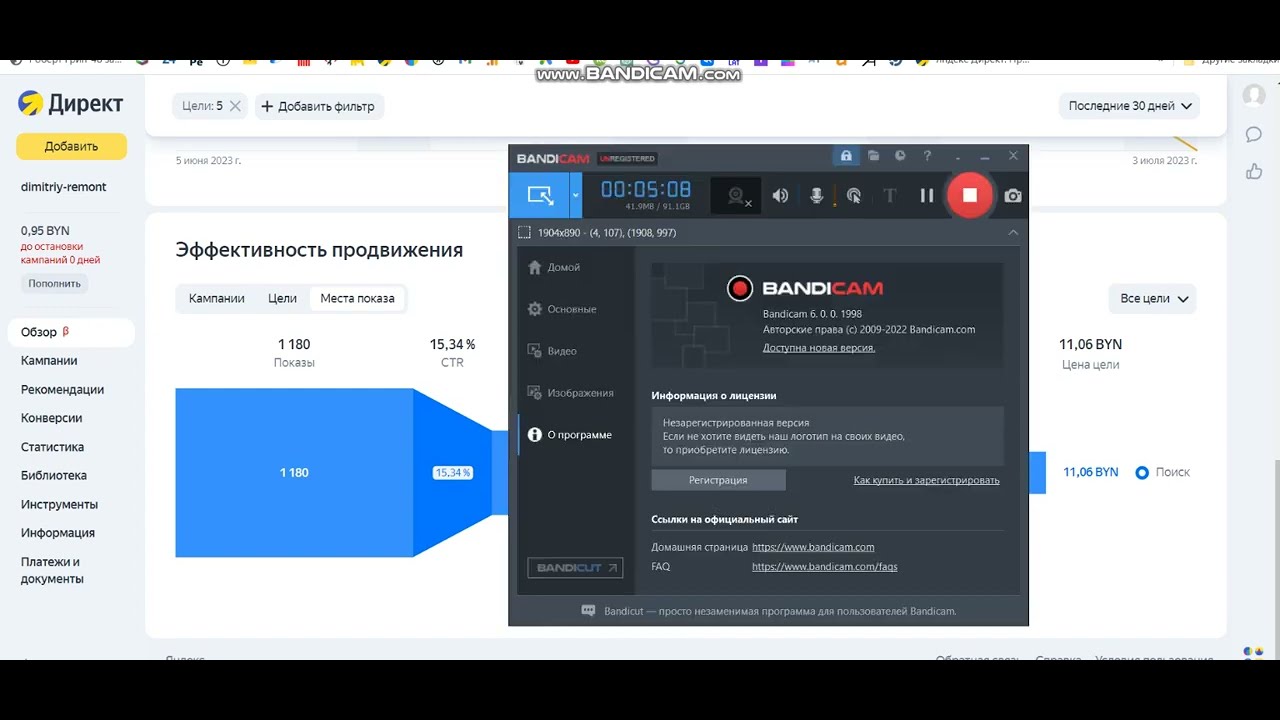Click the yellow Добавить button

click(x=71, y=146)
